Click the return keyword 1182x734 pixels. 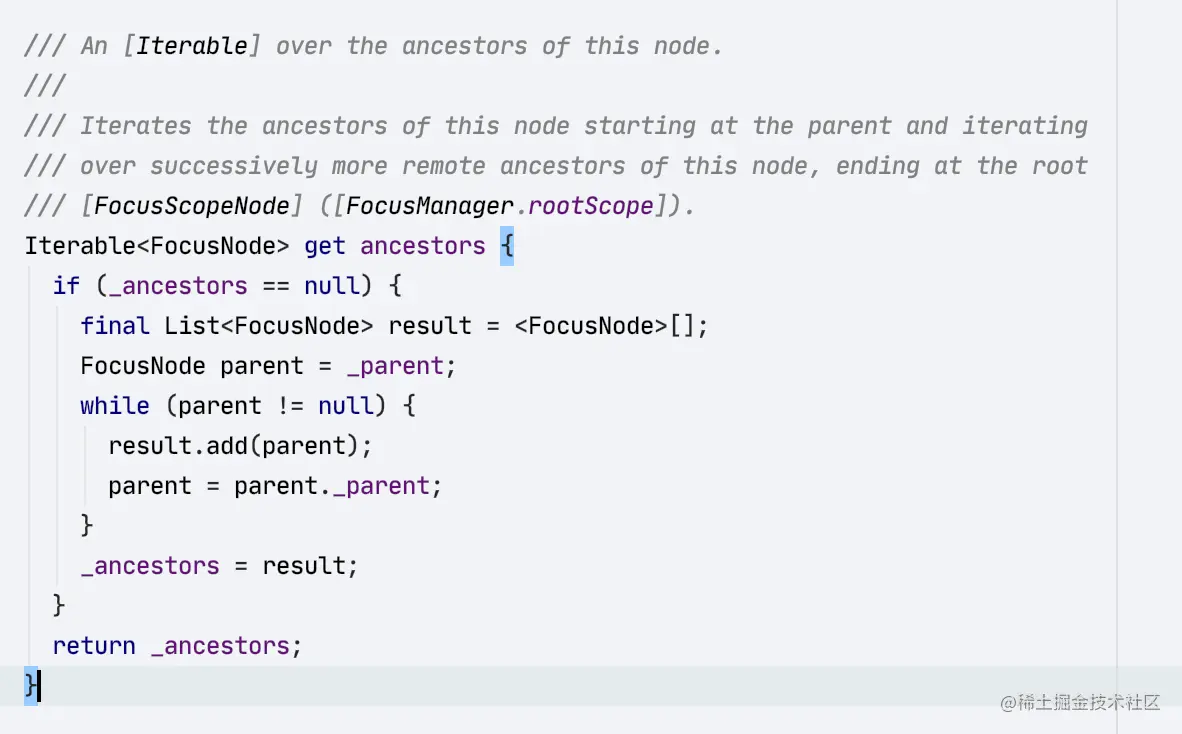(x=94, y=646)
